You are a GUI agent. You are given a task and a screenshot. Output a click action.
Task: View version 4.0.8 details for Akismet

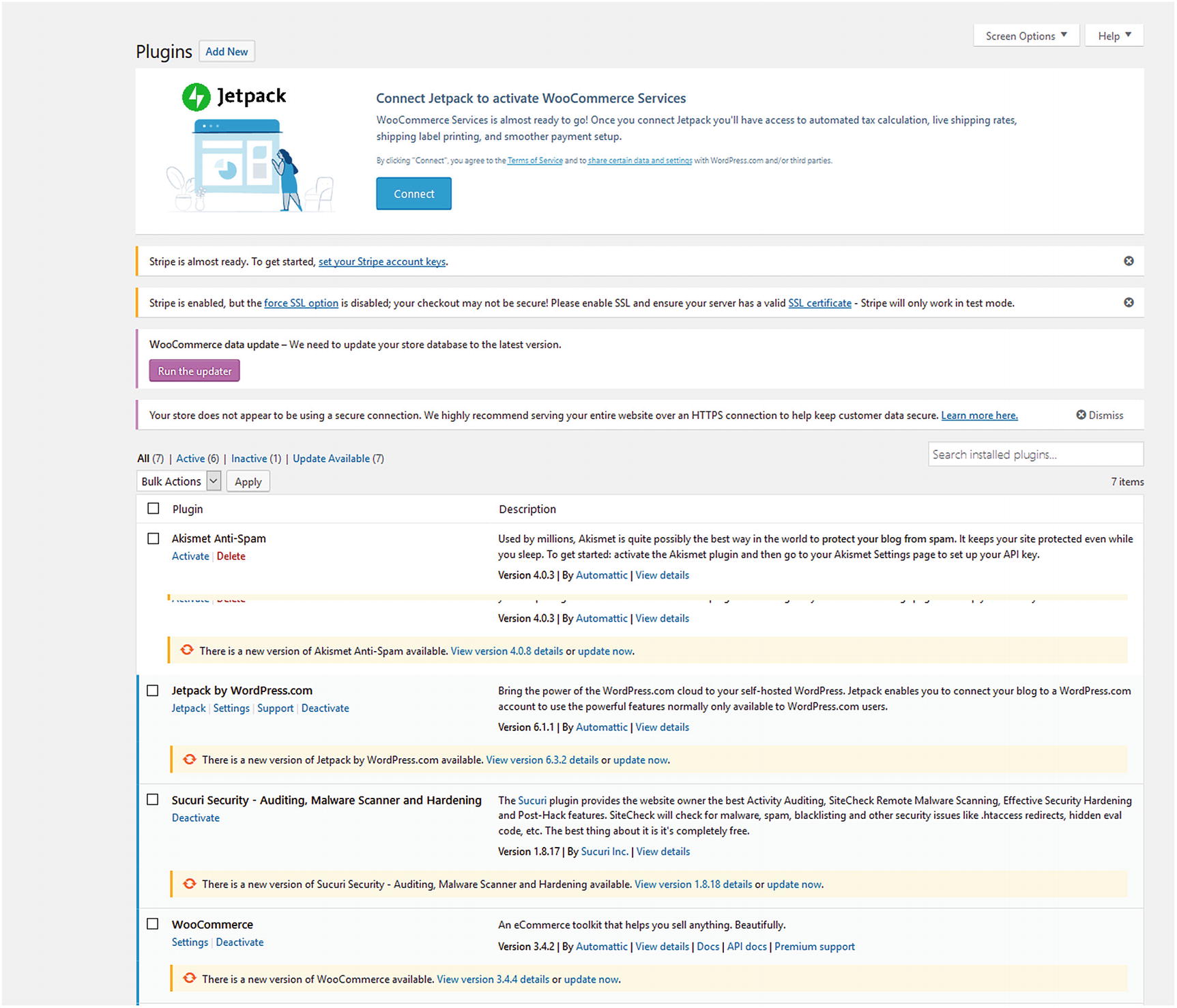tap(507, 652)
